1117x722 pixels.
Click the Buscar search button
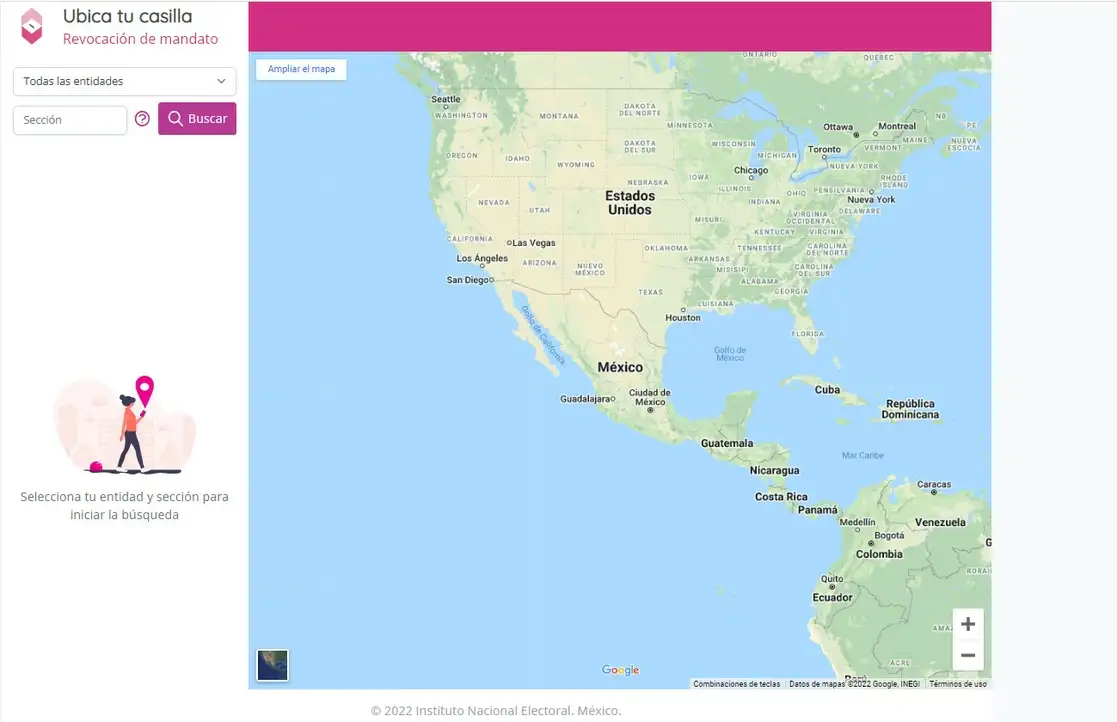pos(197,118)
